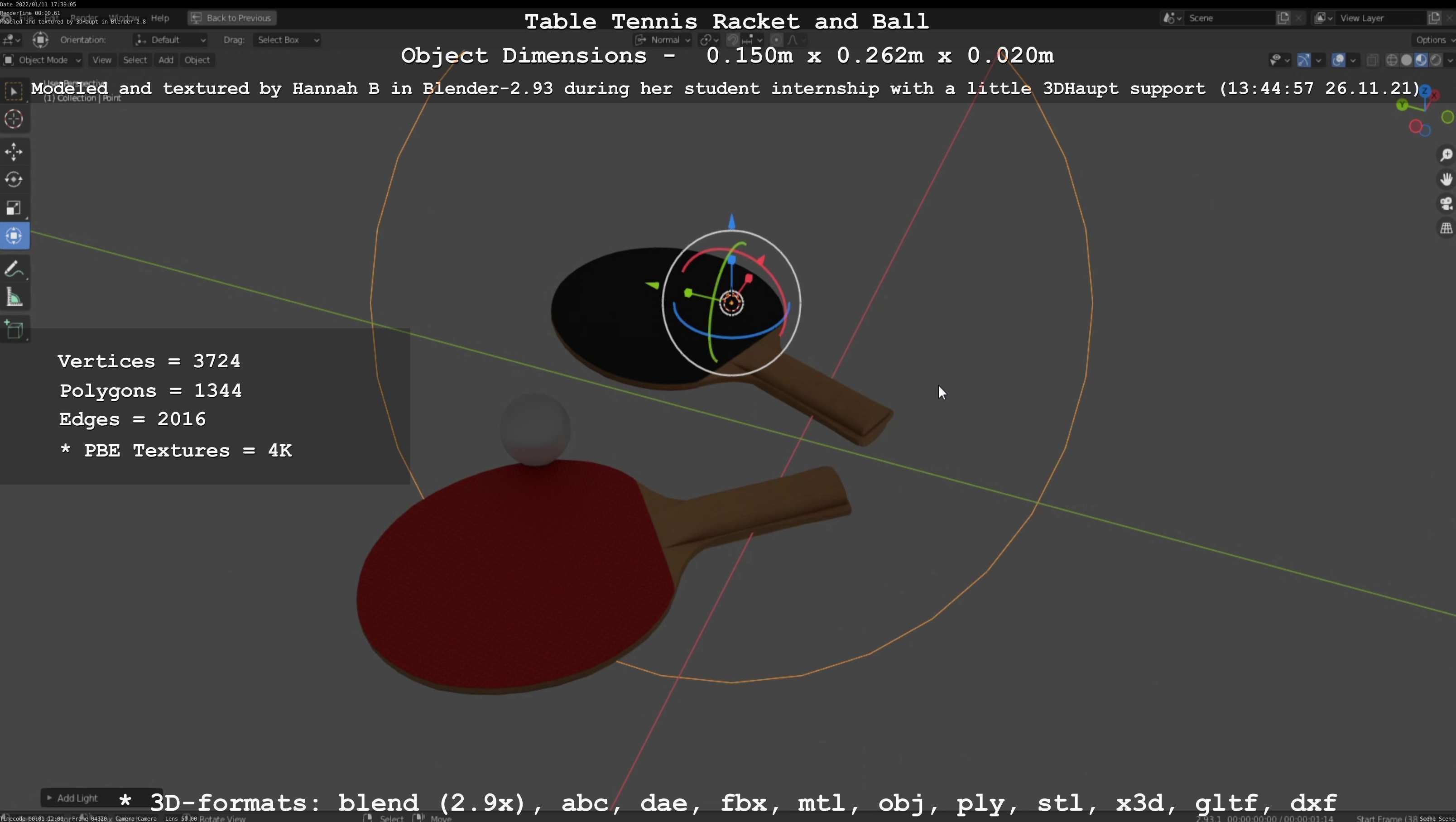Switch to solid shading
The image size is (1456, 822).
[x=1406, y=60]
